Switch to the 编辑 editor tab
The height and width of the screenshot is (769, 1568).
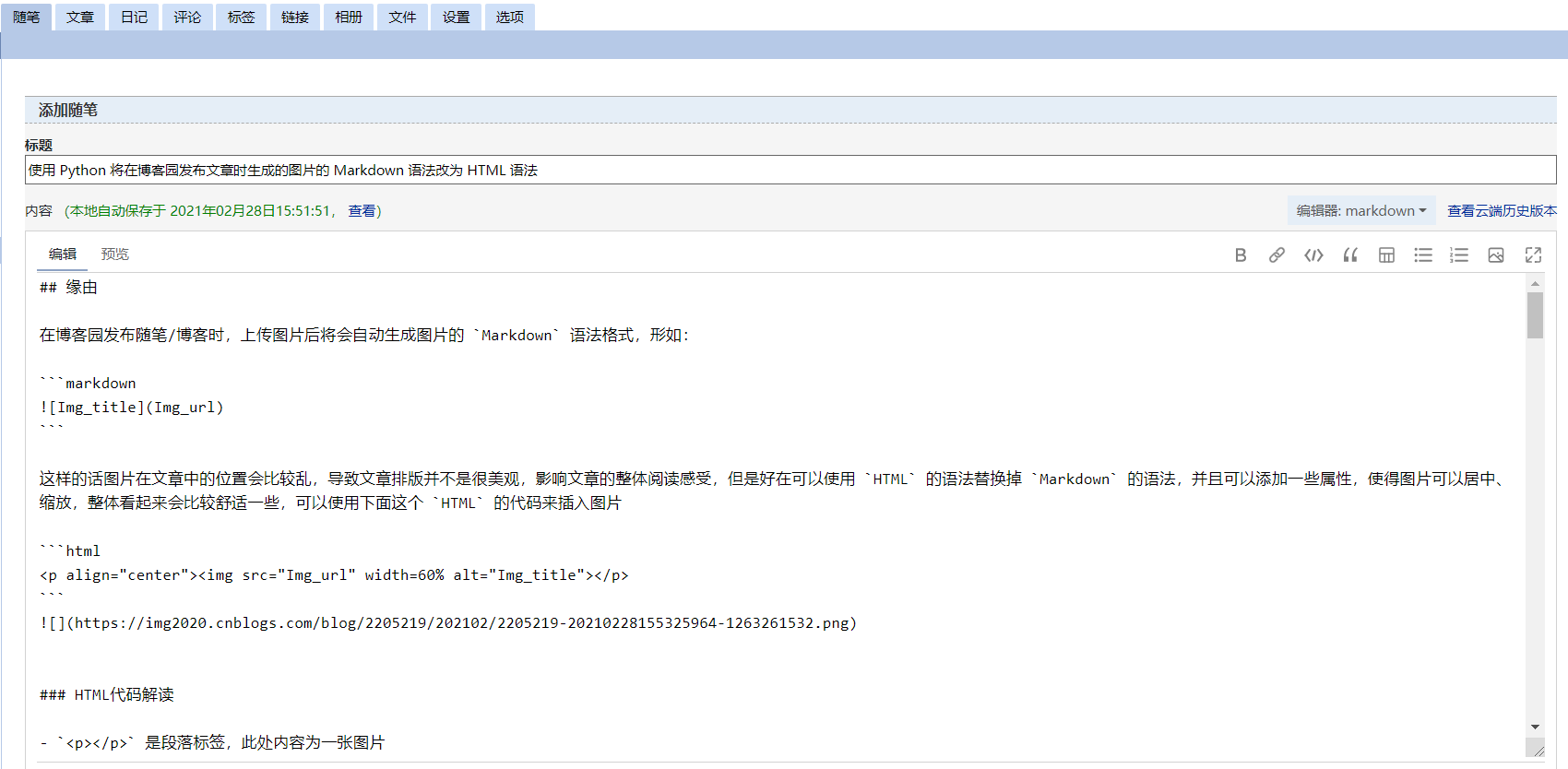click(63, 254)
